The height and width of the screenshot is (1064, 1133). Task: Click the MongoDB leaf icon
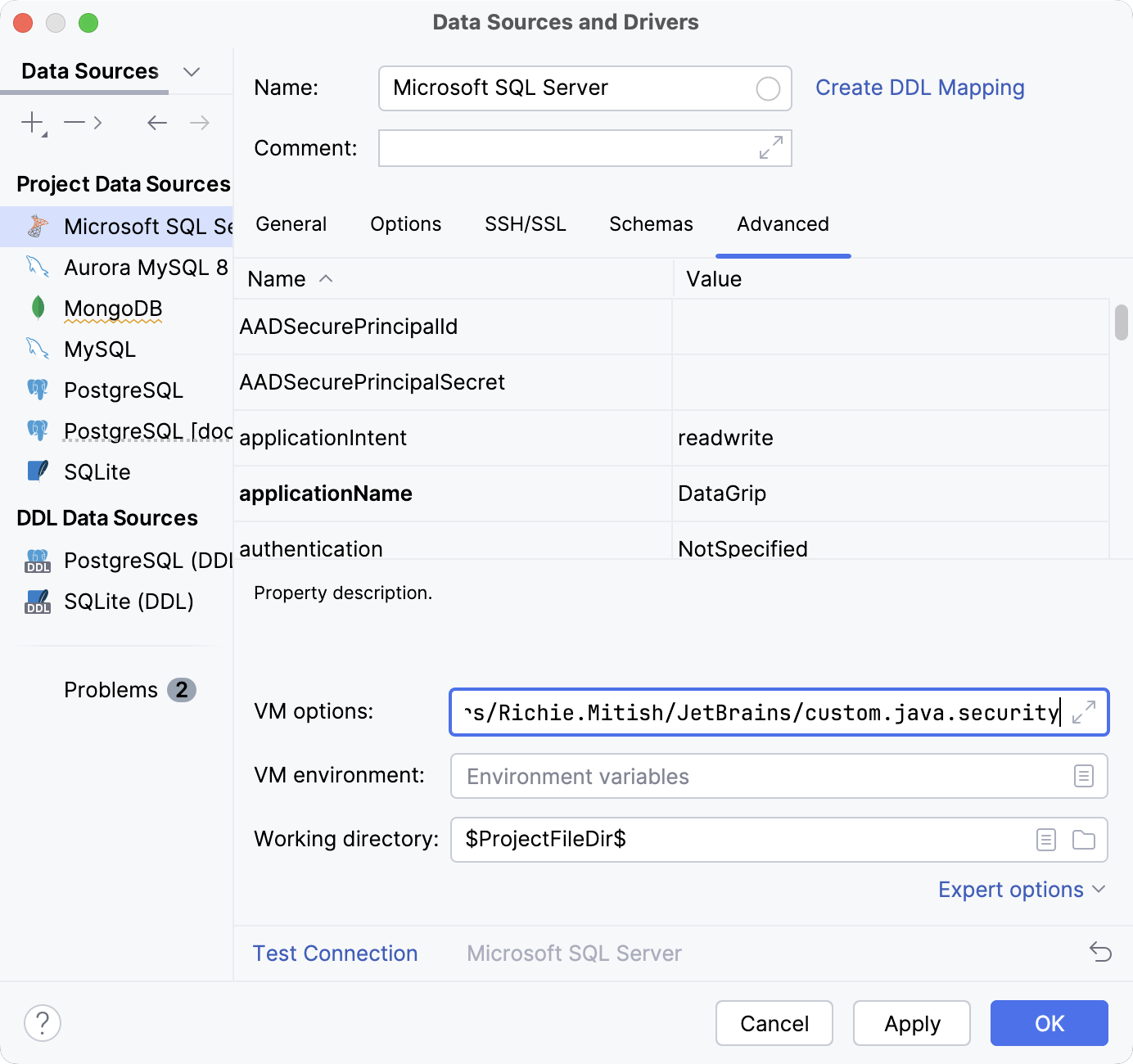[37, 309]
